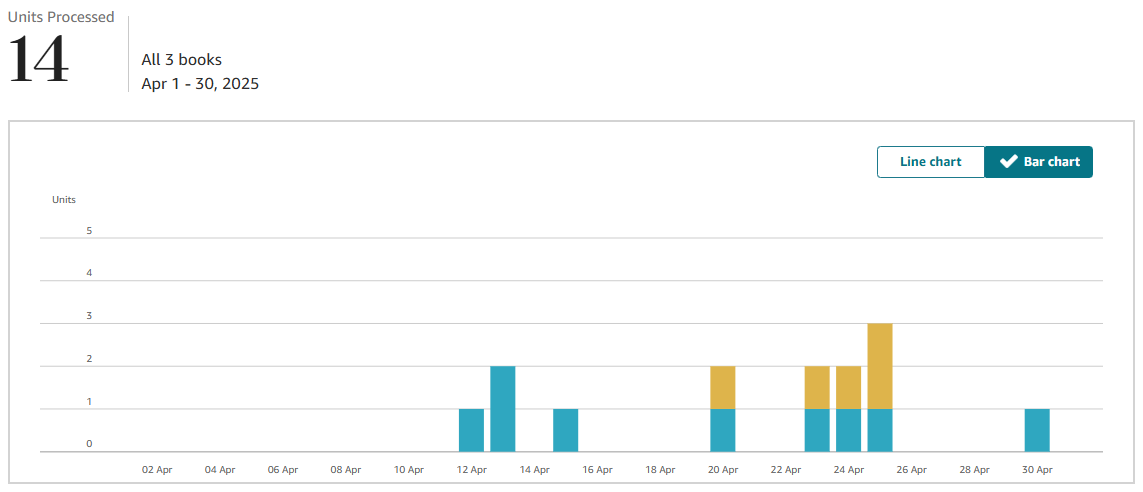Click the 20 Apr axis label
The width and height of the screenshot is (1143, 492).
click(723, 470)
